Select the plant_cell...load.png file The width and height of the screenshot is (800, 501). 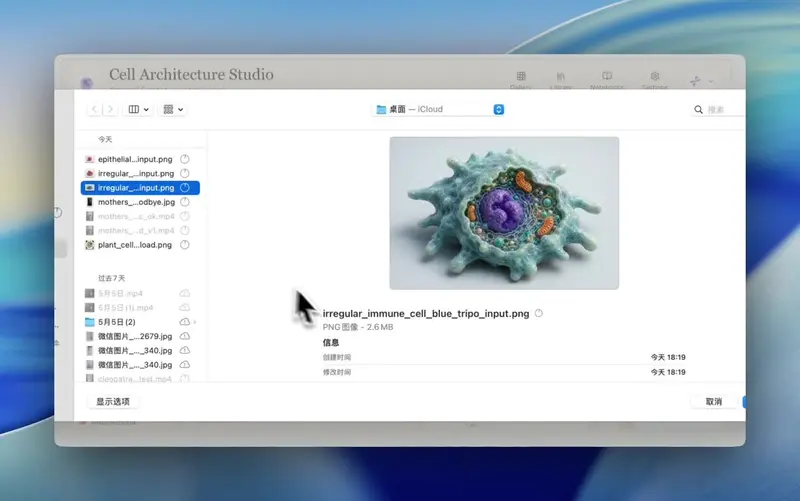pos(140,245)
